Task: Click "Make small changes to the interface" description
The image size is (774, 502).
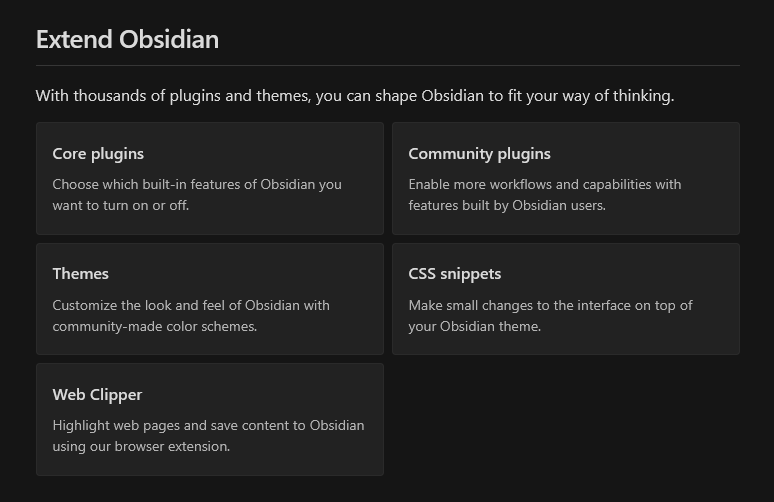Action: point(550,305)
